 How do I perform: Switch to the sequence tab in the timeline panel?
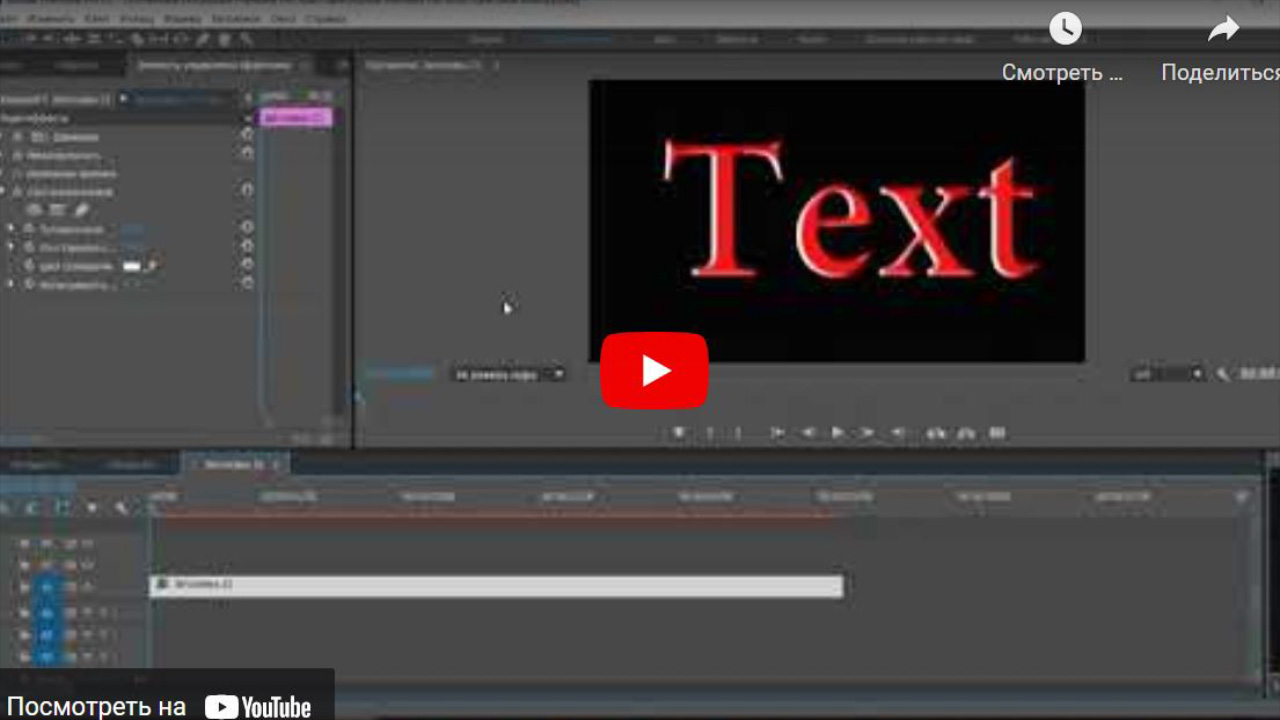[x=234, y=465]
